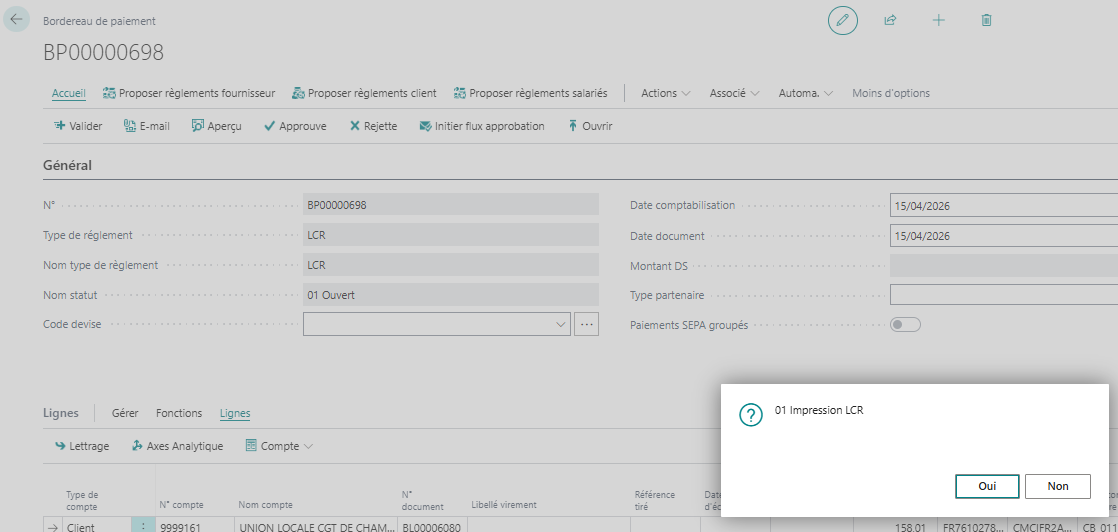Click the trash delete icon
This screenshot has height=532, width=1118.
pyautogui.click(x=986, y=20)
